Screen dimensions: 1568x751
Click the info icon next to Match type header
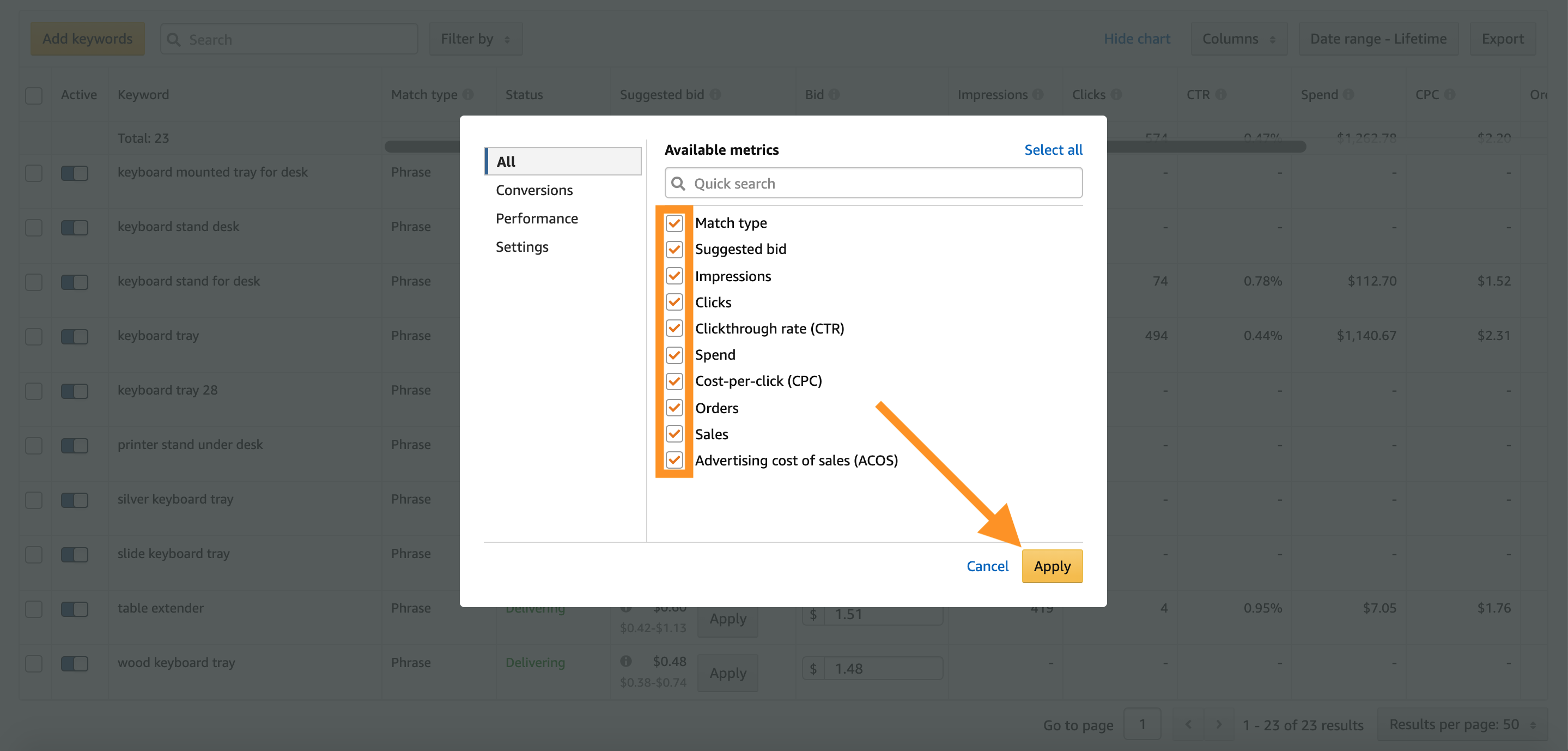(x=467, y=94)
